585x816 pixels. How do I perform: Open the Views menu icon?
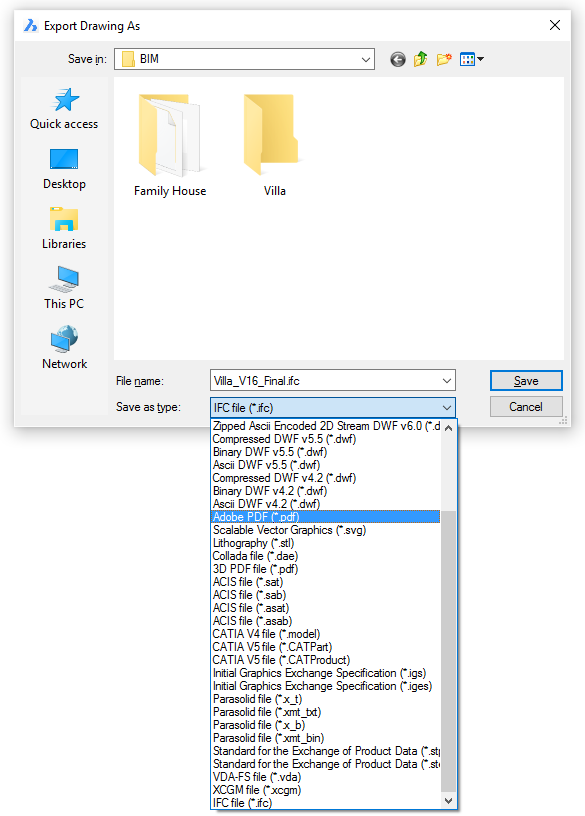coord(472,59)
